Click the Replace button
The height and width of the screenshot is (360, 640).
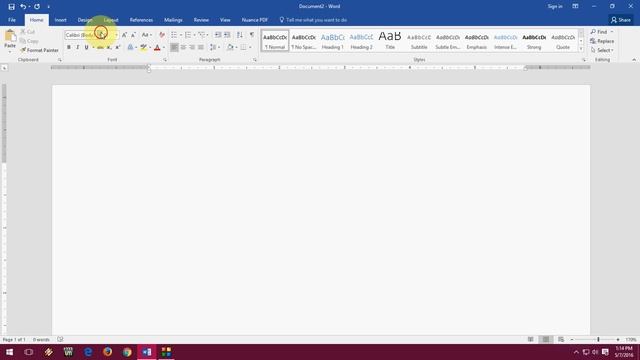602,41
